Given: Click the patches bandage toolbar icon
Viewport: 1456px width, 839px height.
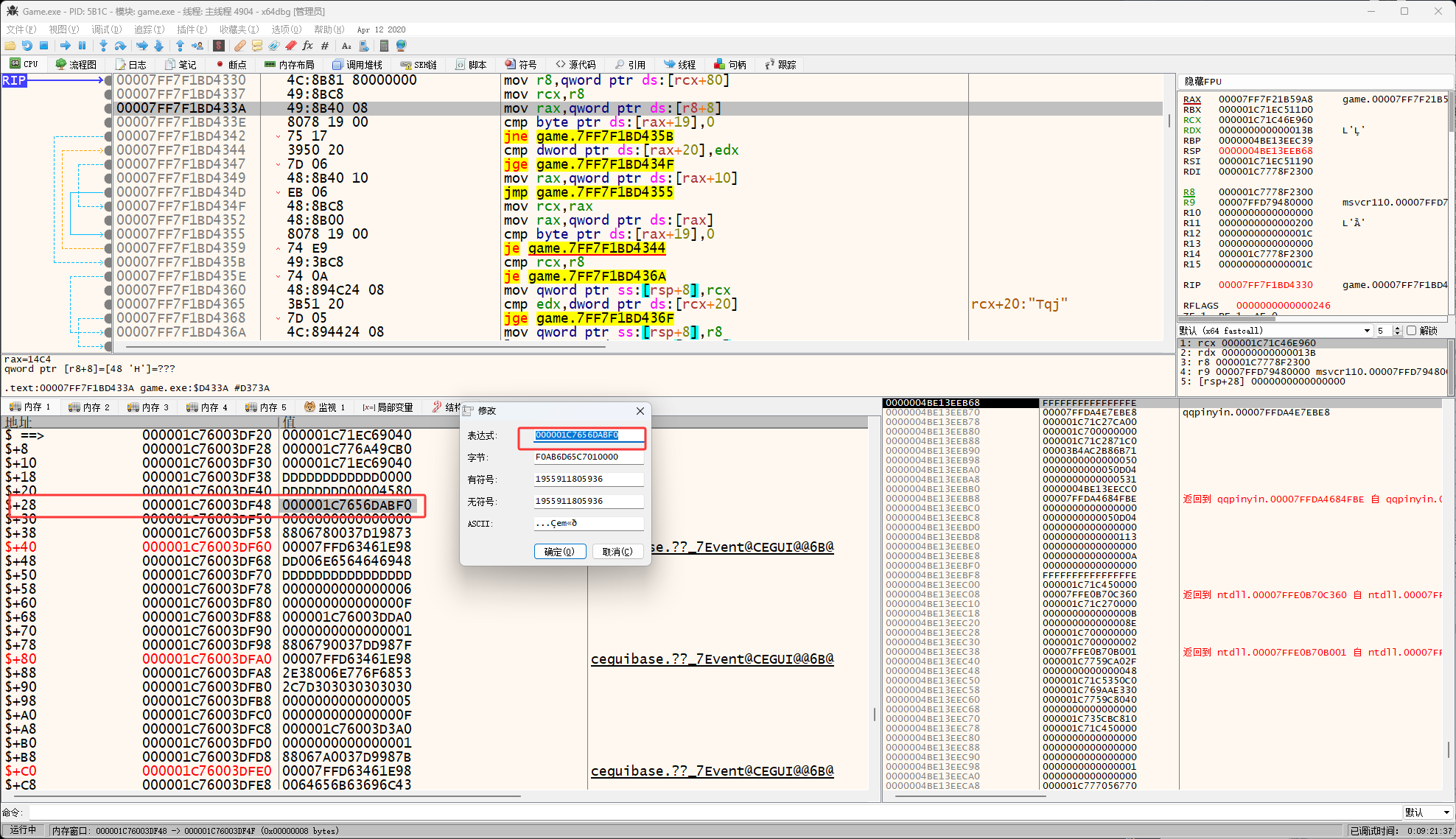Looking at the screenshot, I should [x=239, y=46].
